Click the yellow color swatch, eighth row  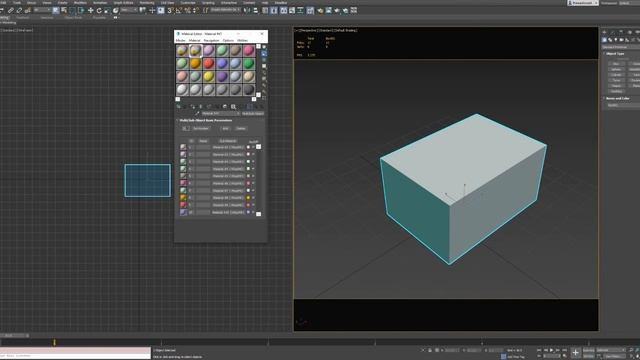248,198
